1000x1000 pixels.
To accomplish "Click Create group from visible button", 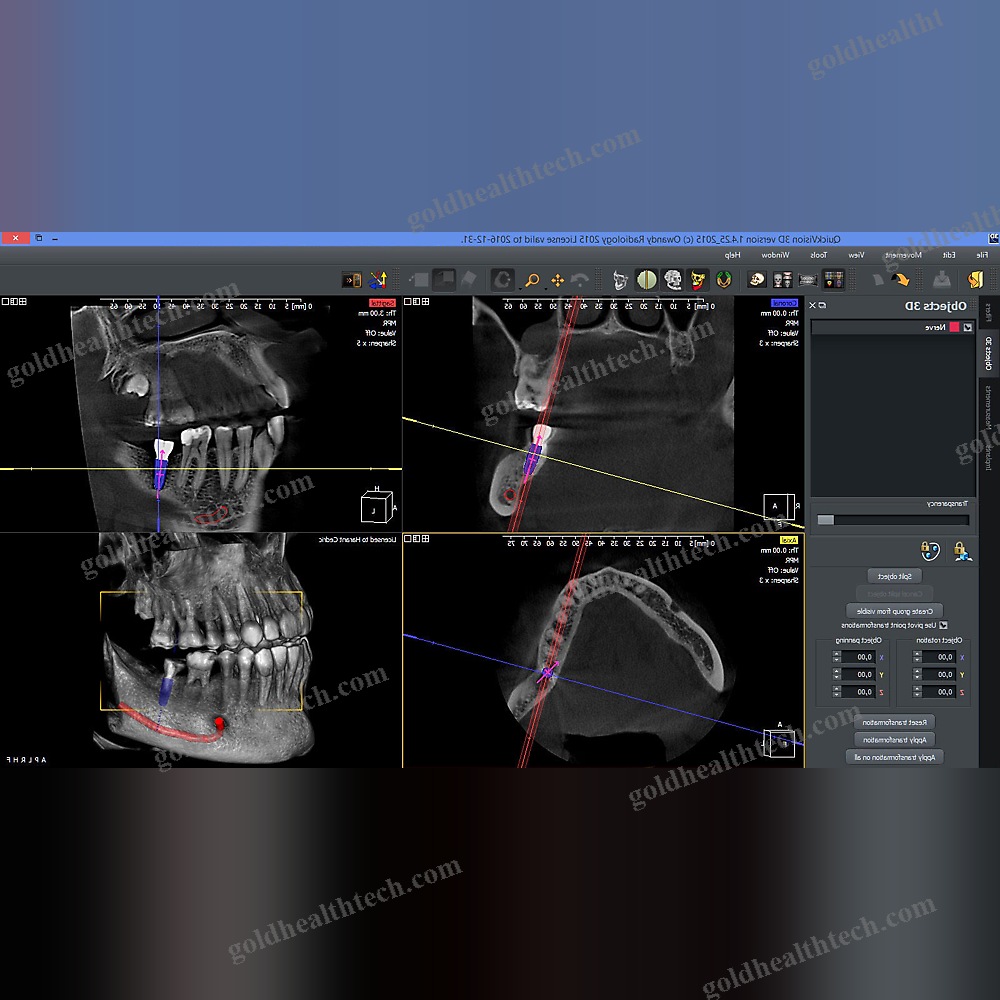I will coord(895,611).
